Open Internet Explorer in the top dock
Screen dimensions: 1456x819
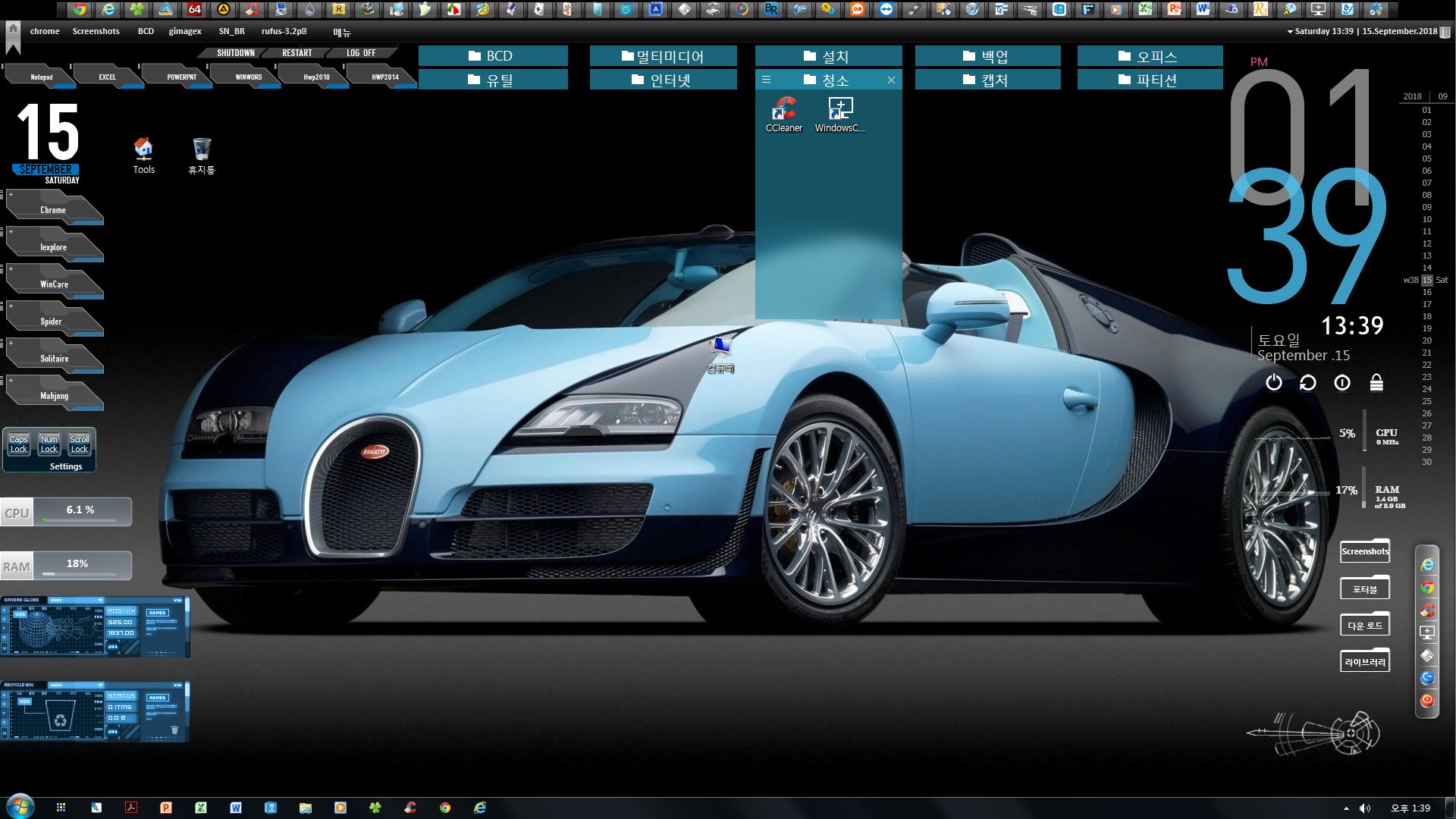coord(108,10)
